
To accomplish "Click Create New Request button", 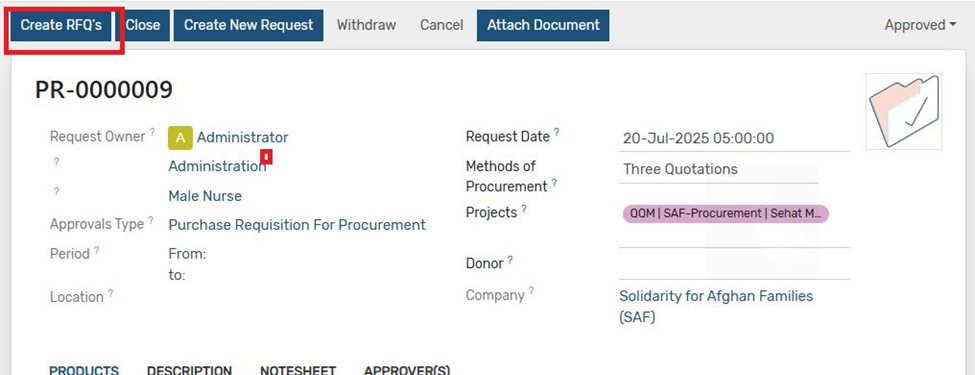I will (x=248, y=25).
